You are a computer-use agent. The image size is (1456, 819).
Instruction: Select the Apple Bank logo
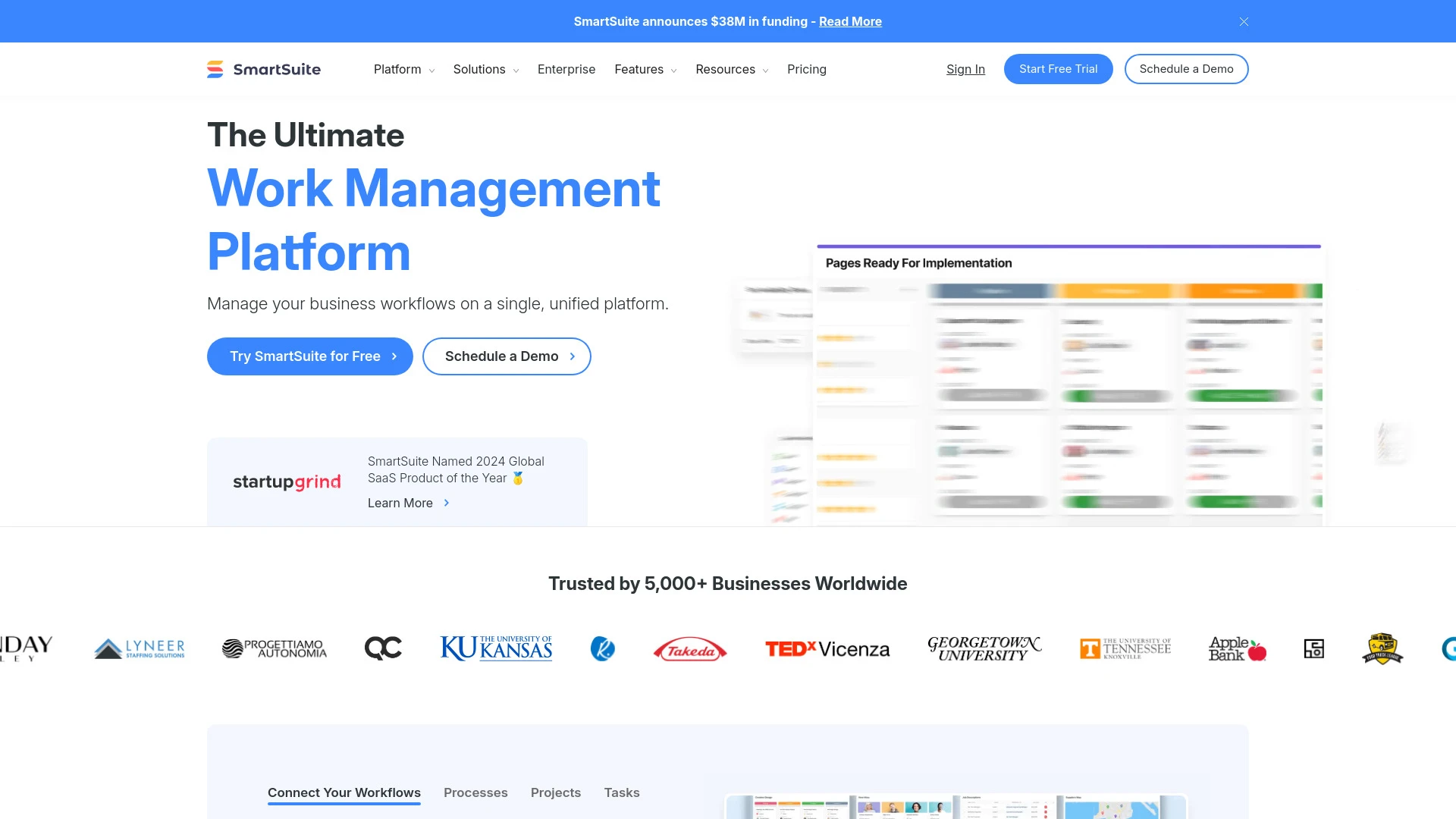pos(1236,648)
